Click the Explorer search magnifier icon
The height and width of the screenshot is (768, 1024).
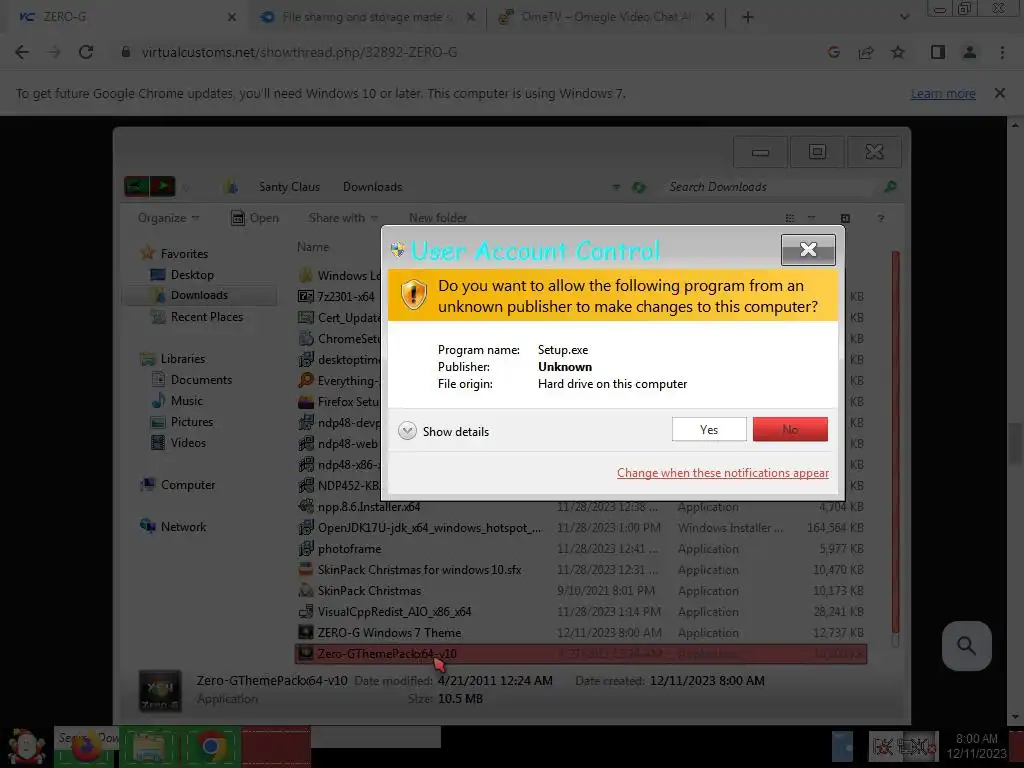point(889,187)
